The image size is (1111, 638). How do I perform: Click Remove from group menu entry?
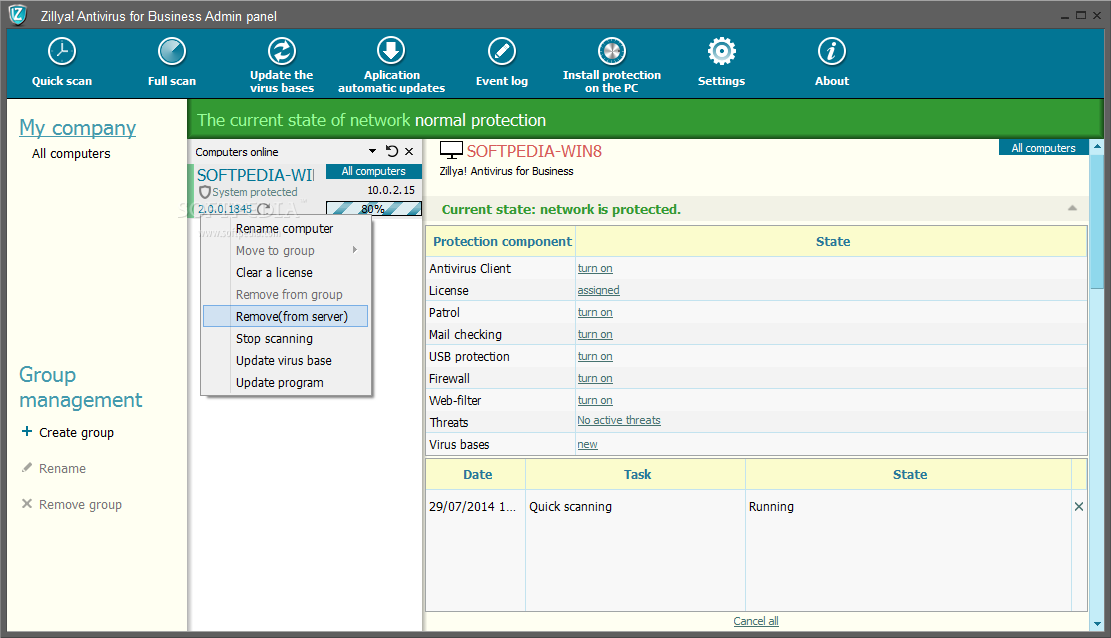click(x=285, y=294)
